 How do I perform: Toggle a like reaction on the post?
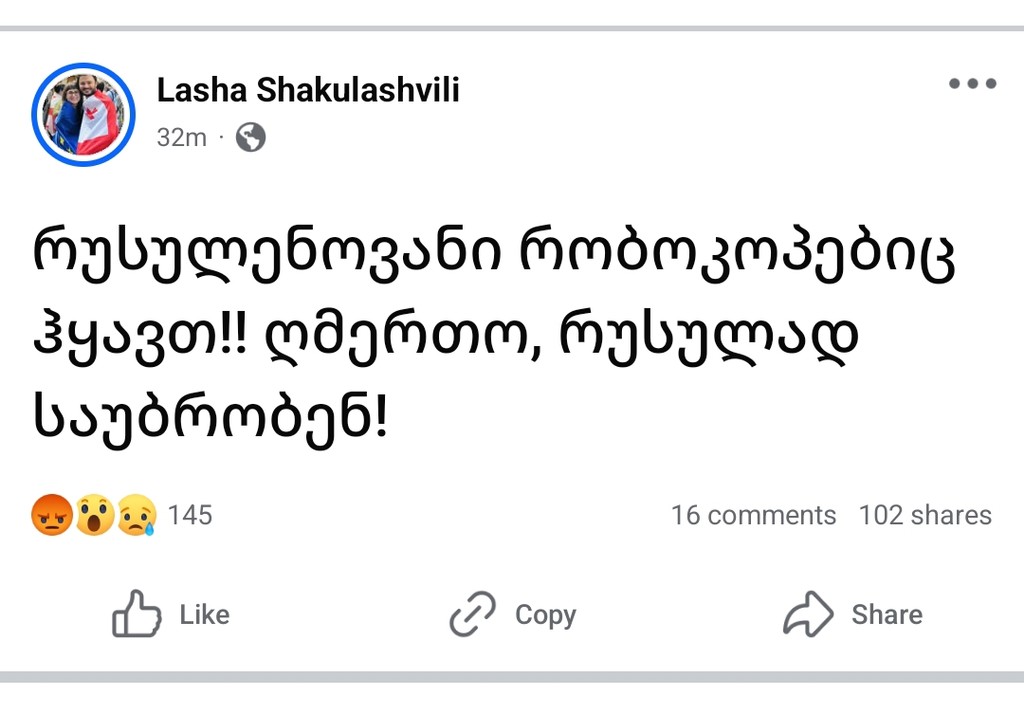(175, 614)
